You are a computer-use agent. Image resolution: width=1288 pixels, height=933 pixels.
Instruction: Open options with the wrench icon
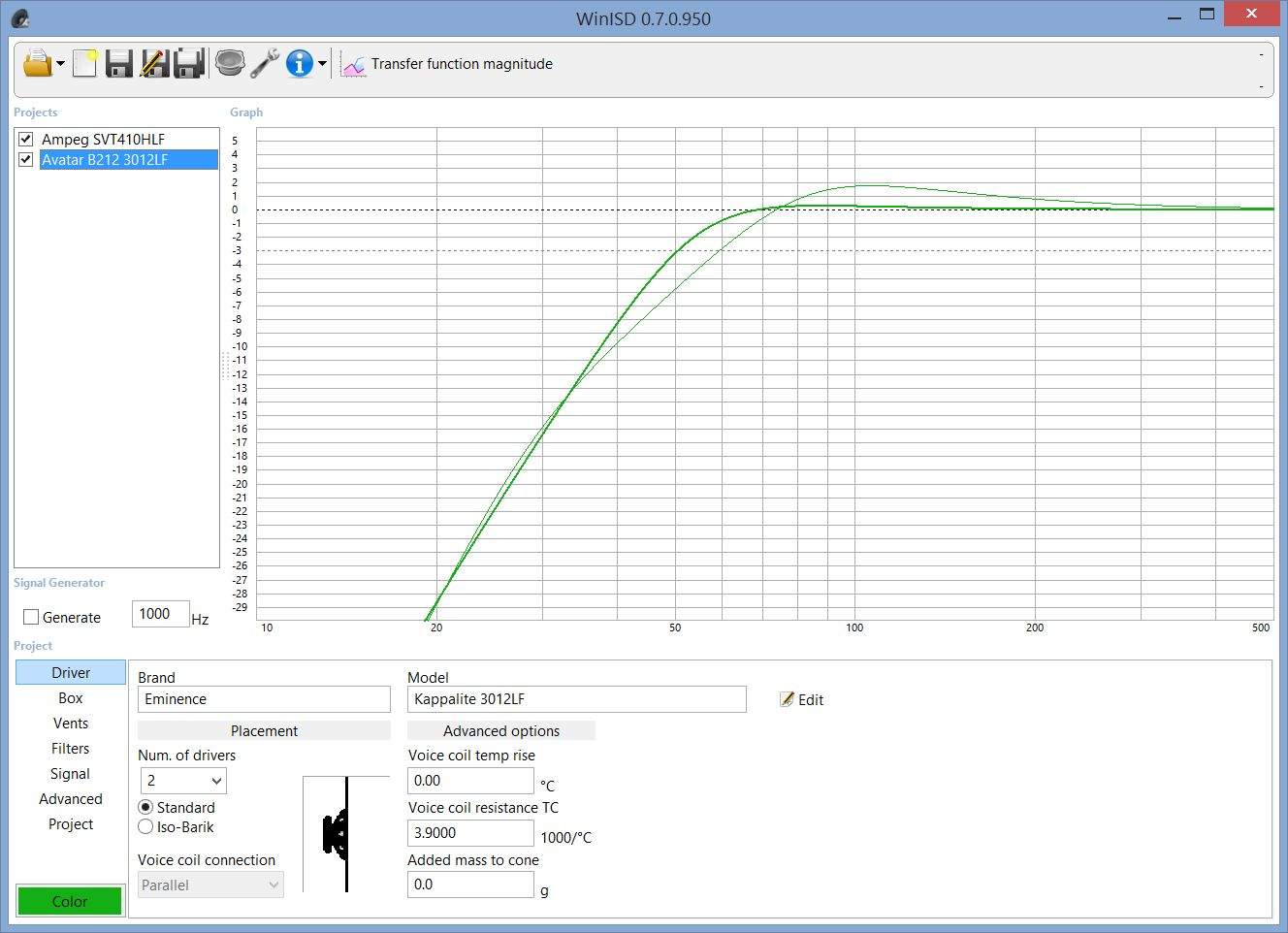click(264, 63)
